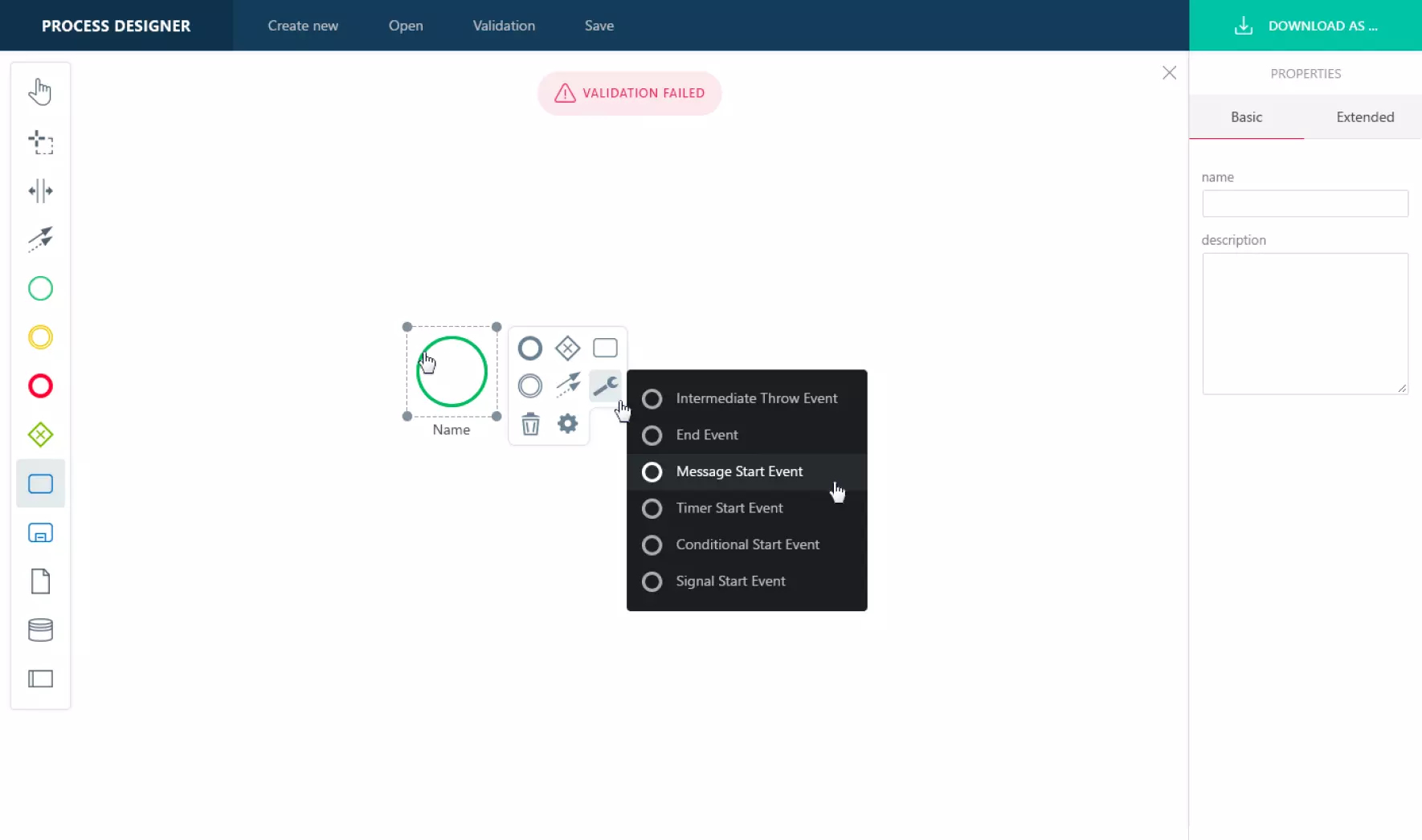The image size is (1422, 840).
Task: Click the connect arrow in context pad
Action: (x=568, y=385)
